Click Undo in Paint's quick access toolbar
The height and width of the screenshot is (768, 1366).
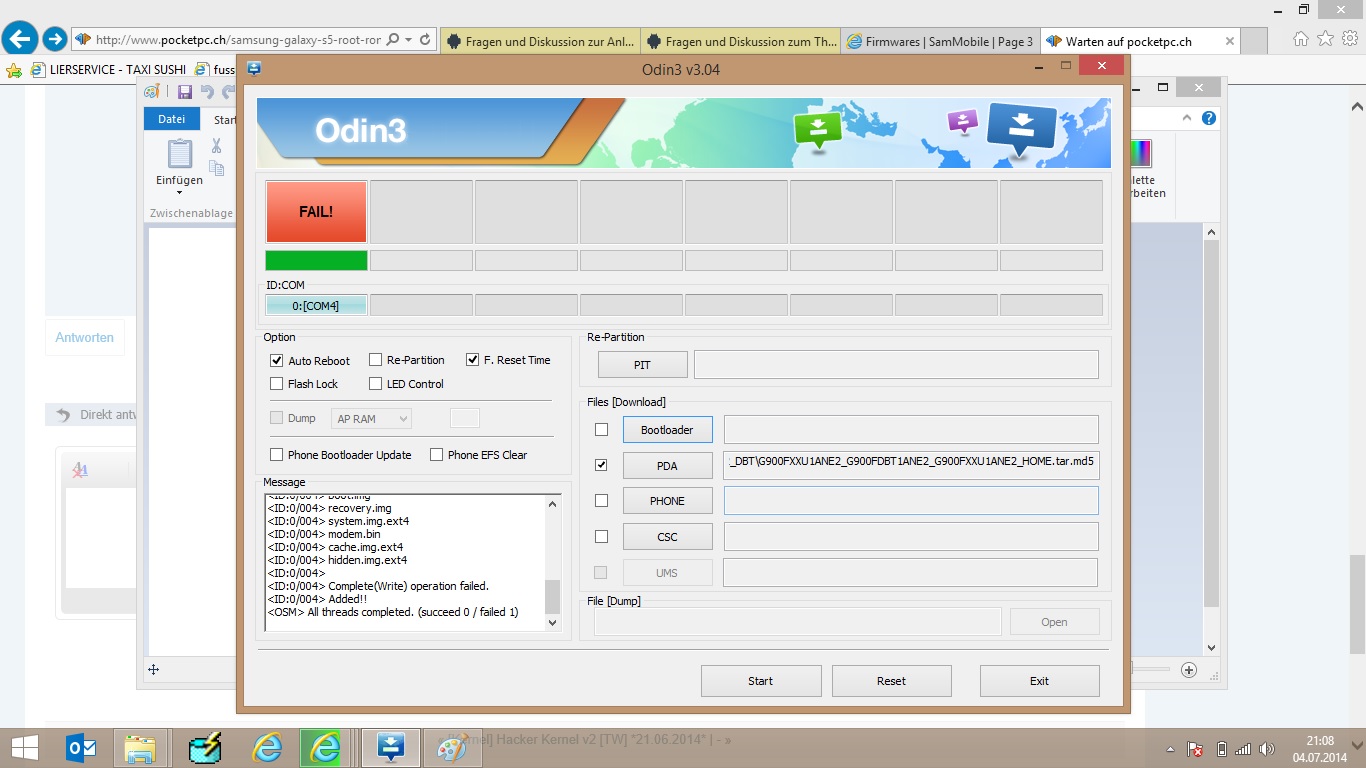[207, 92]
